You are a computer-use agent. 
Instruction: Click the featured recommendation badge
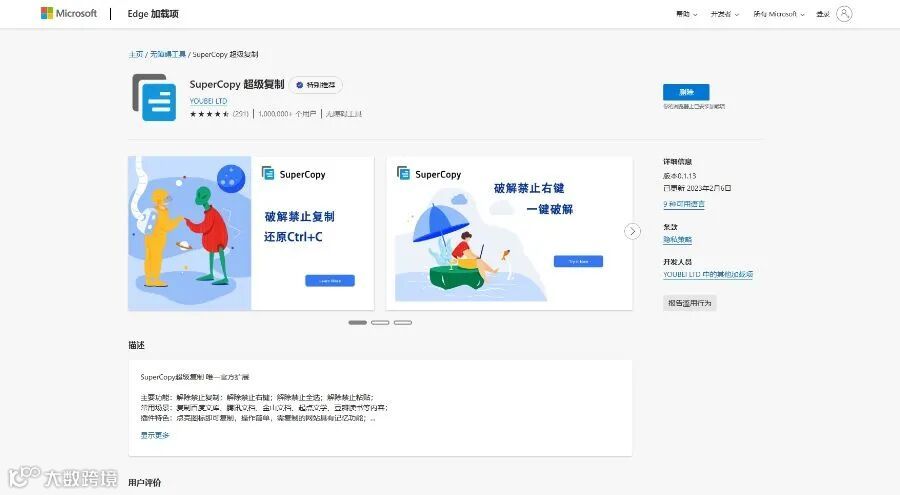316,84
